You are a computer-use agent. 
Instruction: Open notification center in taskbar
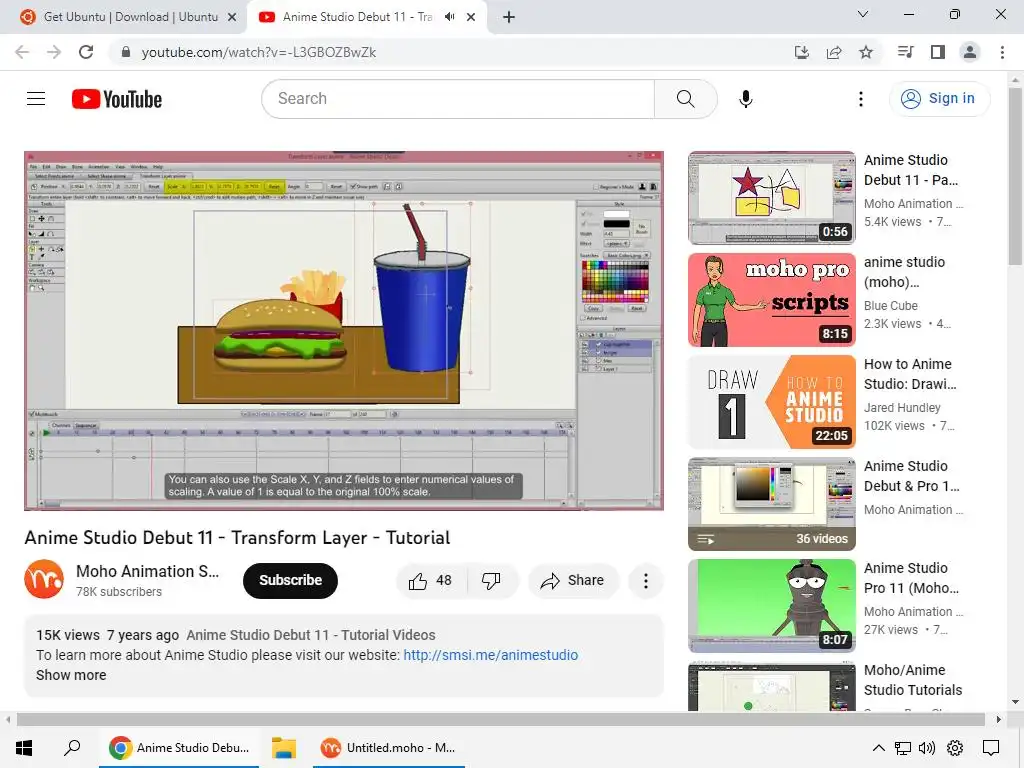pos(991,748)
